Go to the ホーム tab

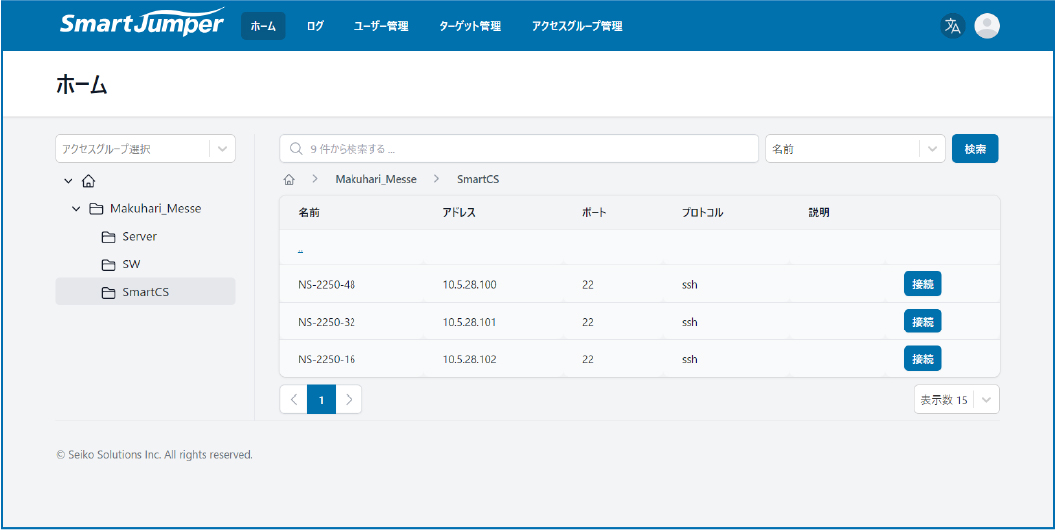click(x=263, y=26)
